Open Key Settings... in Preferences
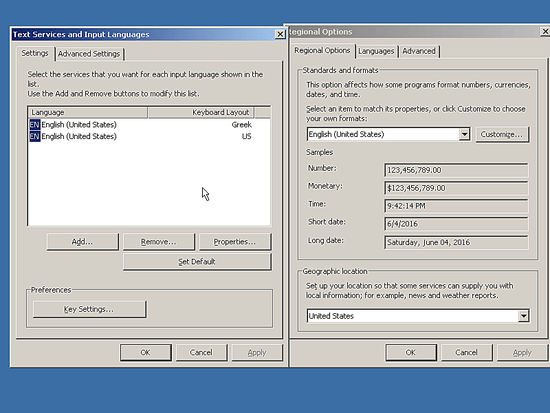This screenshot has height=413, width=550. tap(89, 309)
